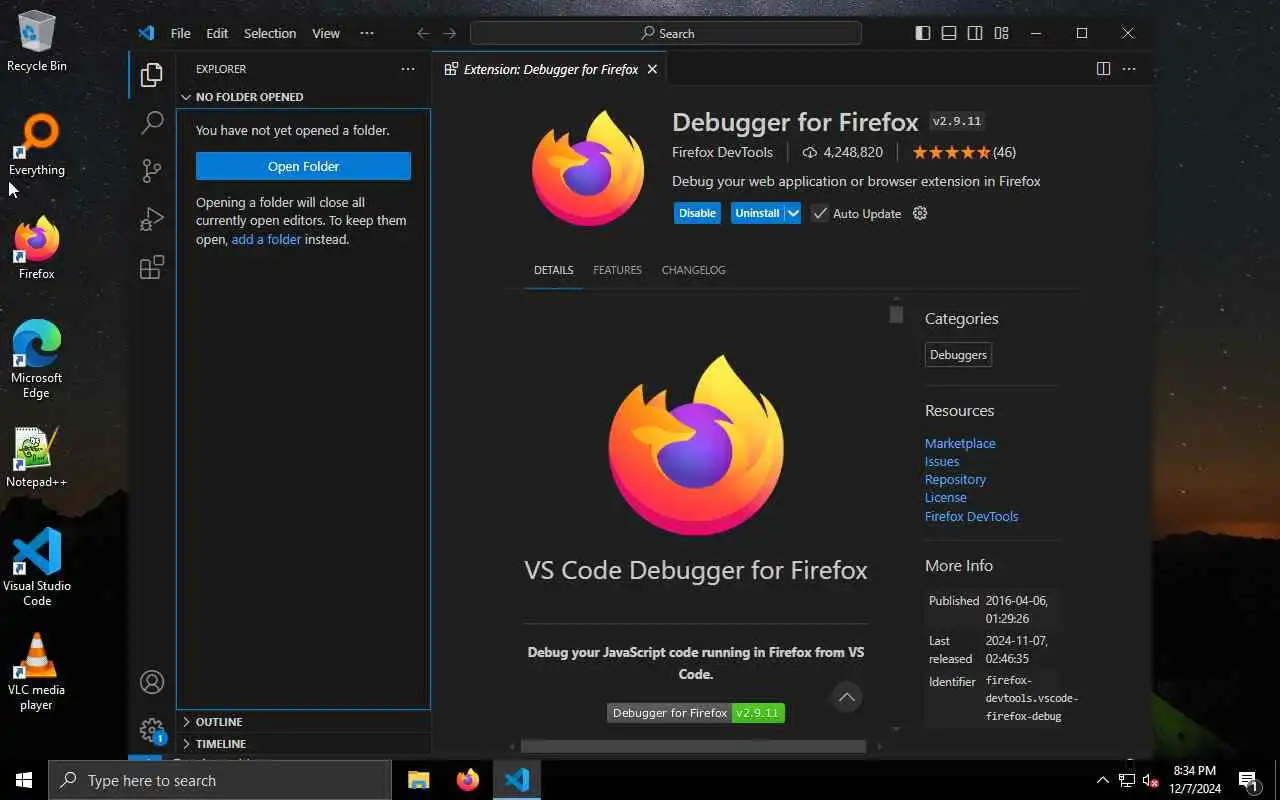Open the Repository resource link

tap(955, 479)
